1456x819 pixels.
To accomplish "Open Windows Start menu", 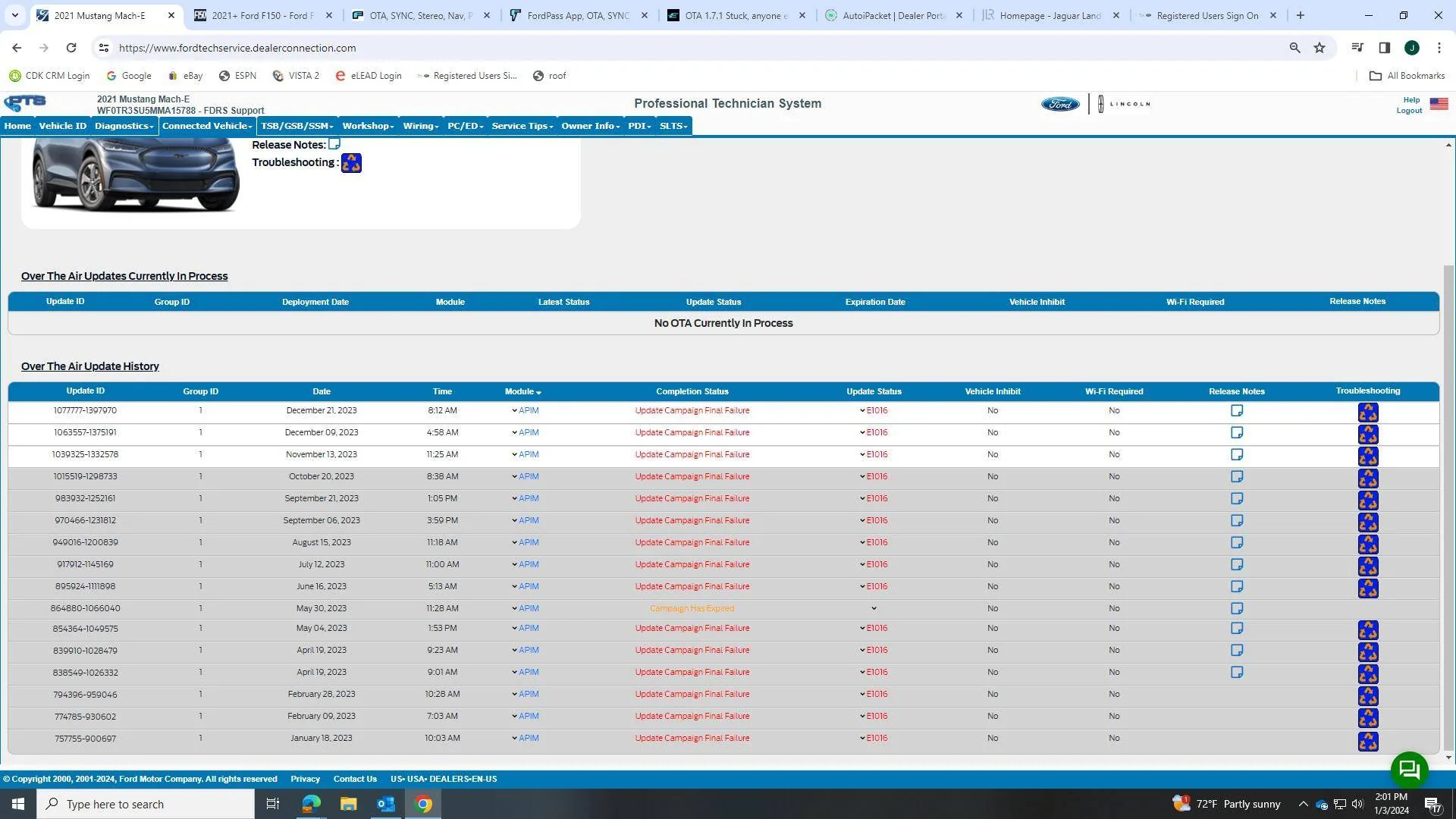I will [18, 804].
